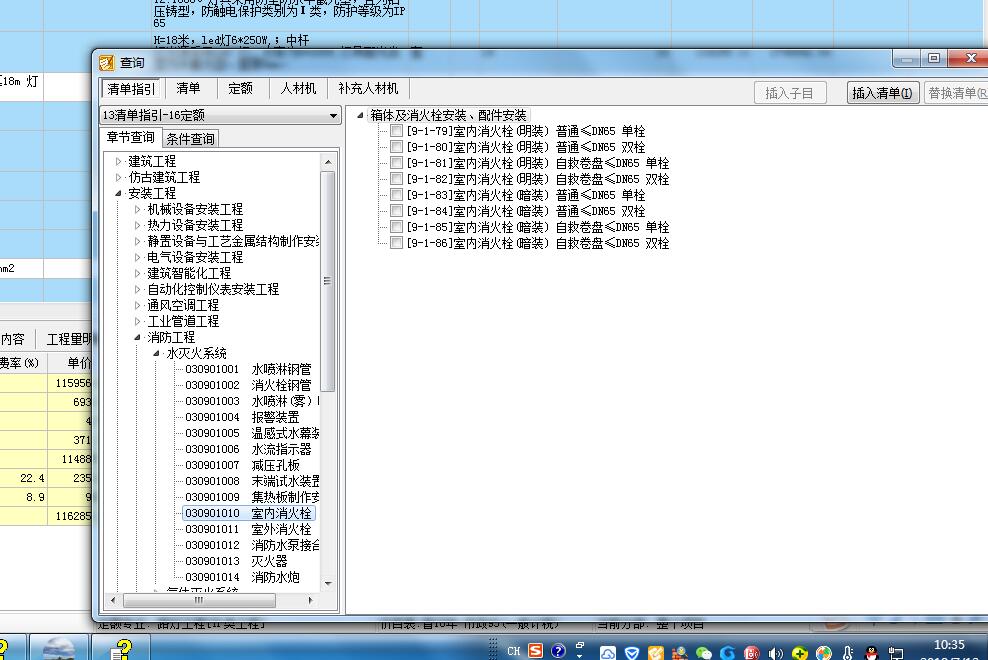Image resolution: width=988 pixels, height=660 pixels.
Task: Check item 9-1-84 暗装 普通 双栓
Action: pyautogui.click(x=396, y=211)
